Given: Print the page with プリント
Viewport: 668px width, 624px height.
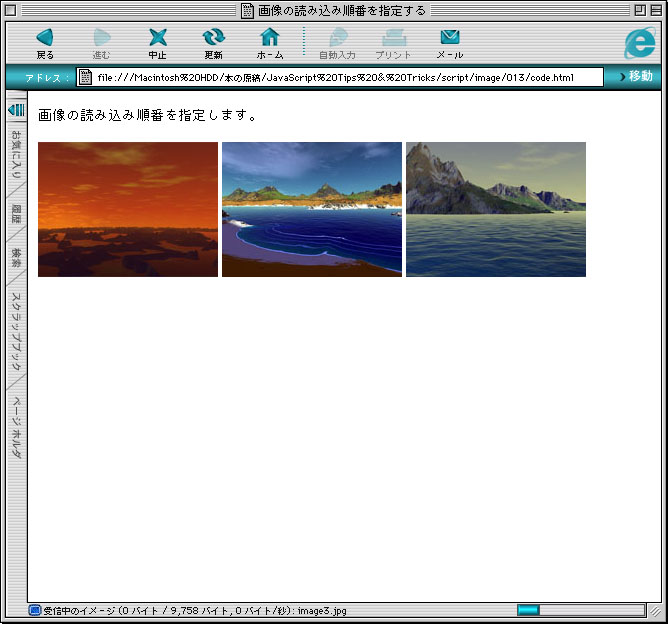Looking at the screenshot, I should pyautogui.click(x=393, y=43).
